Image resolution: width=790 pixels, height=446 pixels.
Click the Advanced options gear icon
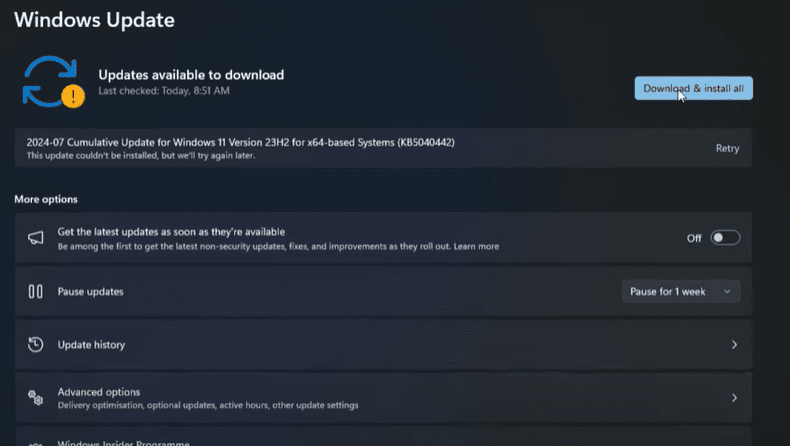(35, 398)
